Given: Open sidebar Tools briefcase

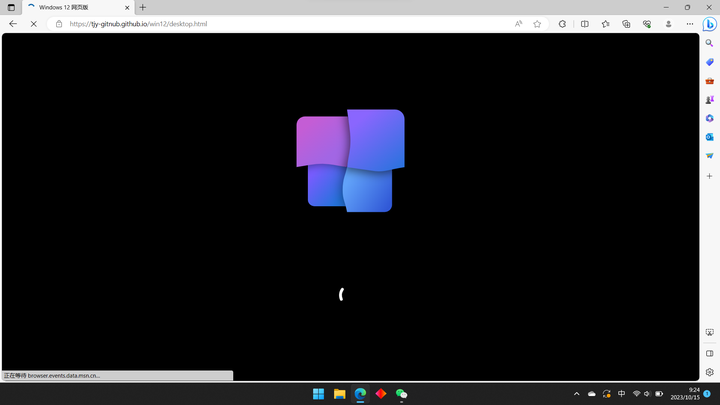Looking at the screenshot, I should (x=709, y=81).
